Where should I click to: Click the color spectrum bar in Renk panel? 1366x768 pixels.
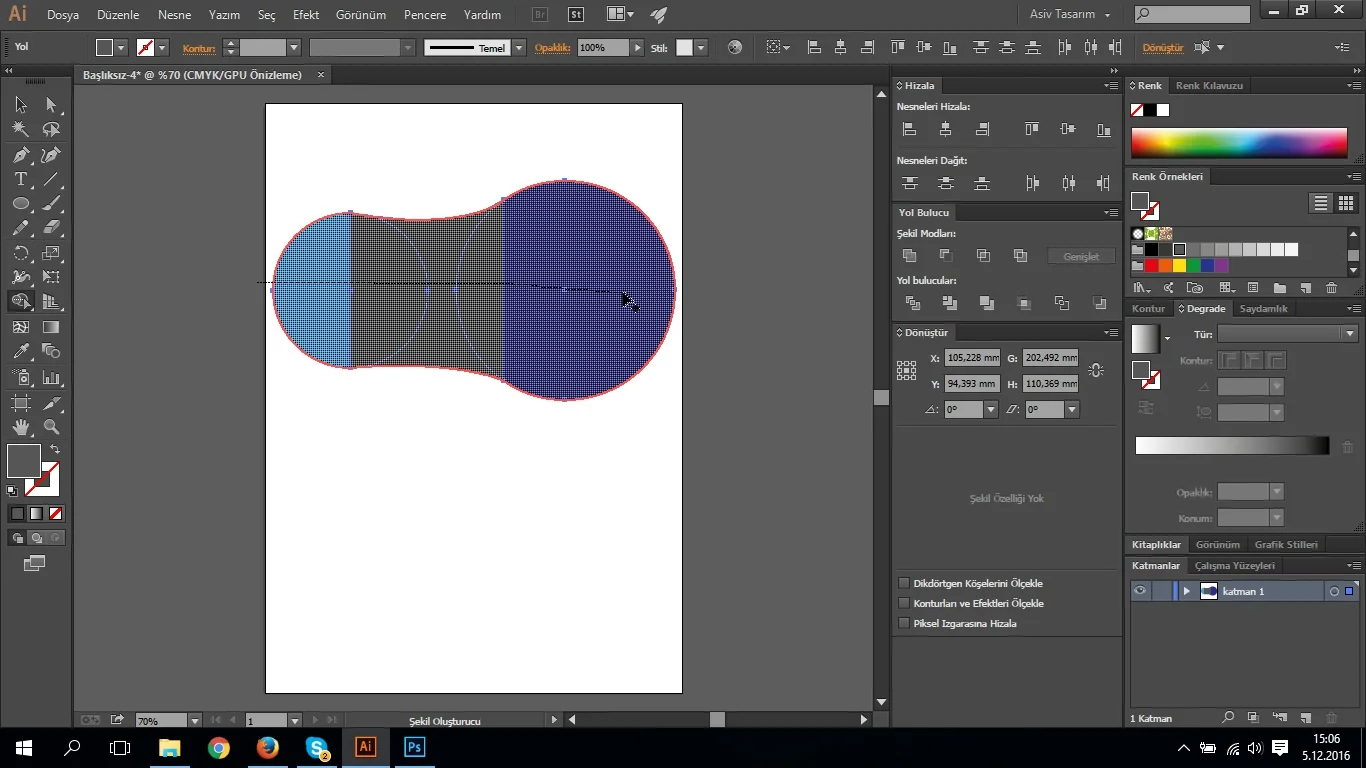(x=1239, y=143)
